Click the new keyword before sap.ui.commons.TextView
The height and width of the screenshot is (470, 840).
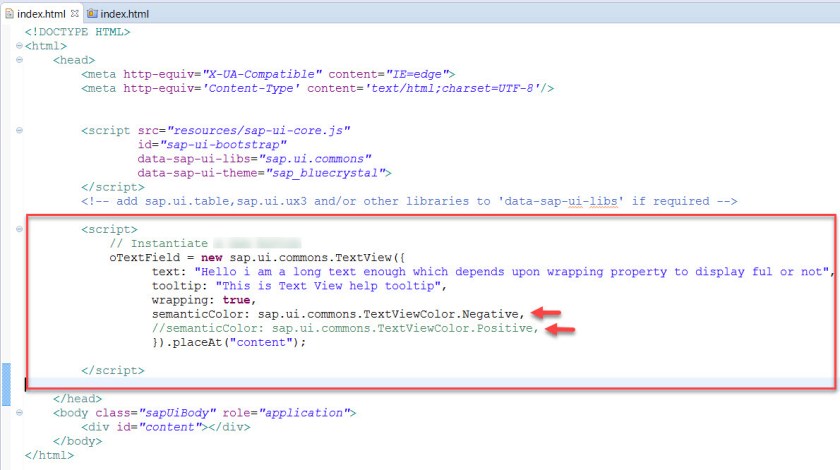(x=212, y=257)
